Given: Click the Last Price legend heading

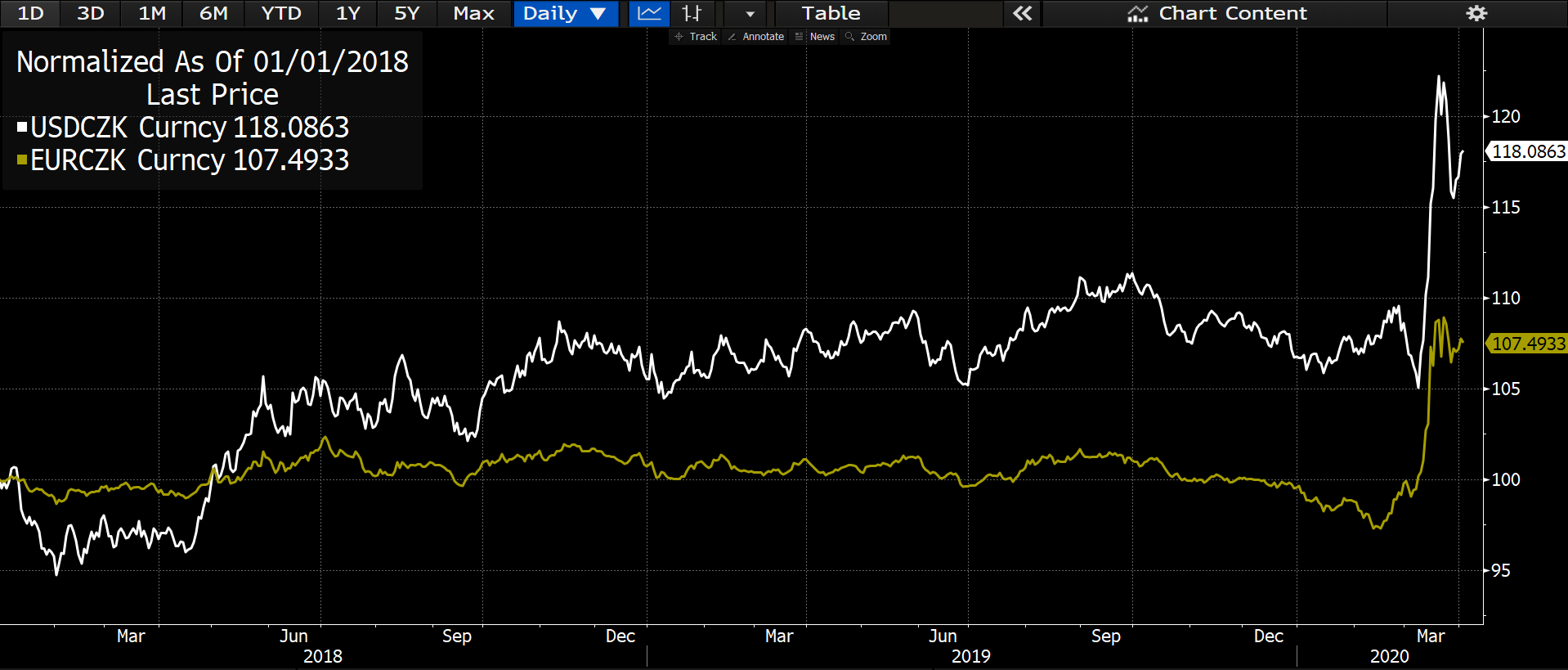Looking at the screenshot, I should (x=213, y=94).
